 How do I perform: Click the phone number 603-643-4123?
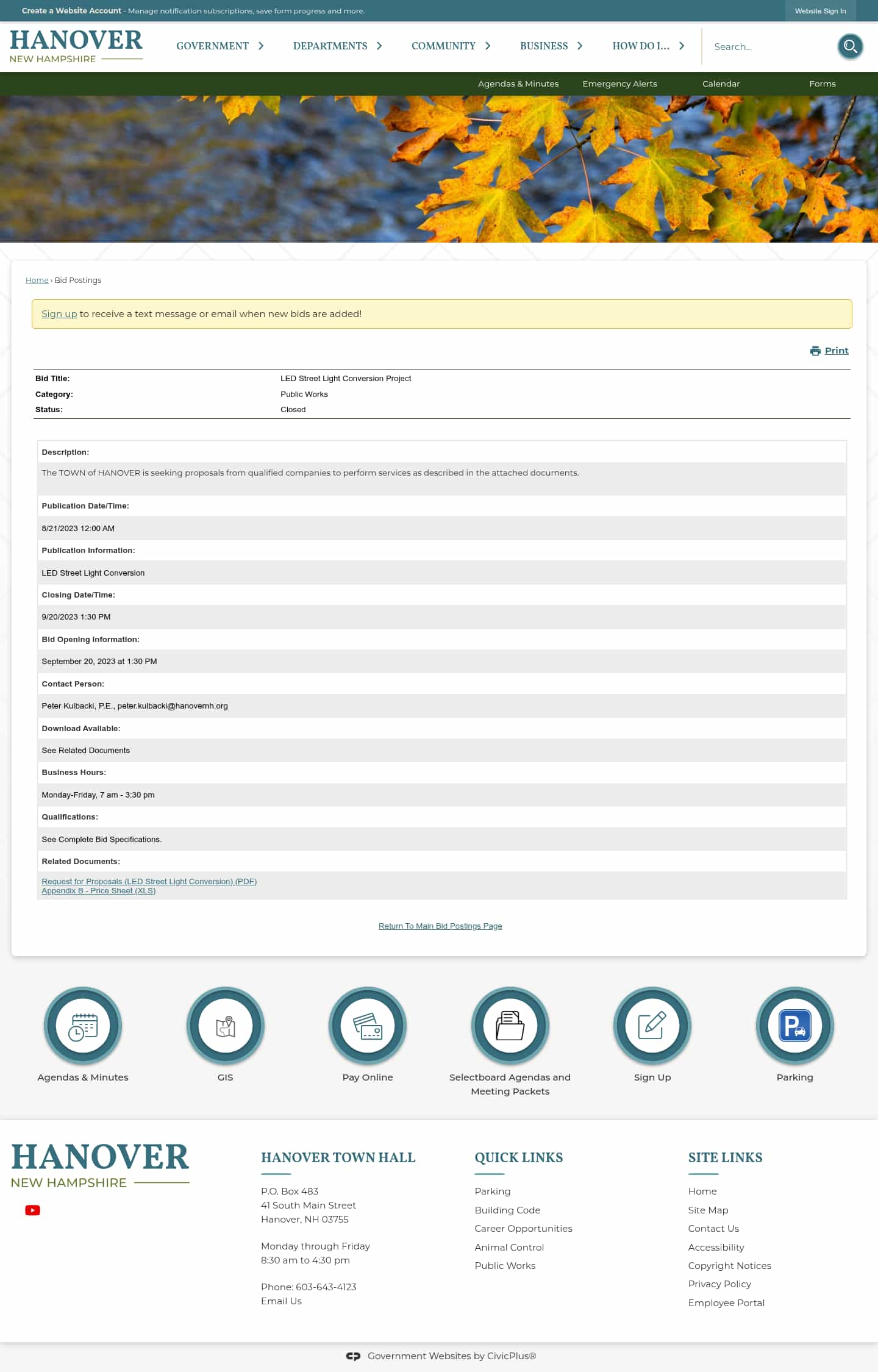point(326,1287)
